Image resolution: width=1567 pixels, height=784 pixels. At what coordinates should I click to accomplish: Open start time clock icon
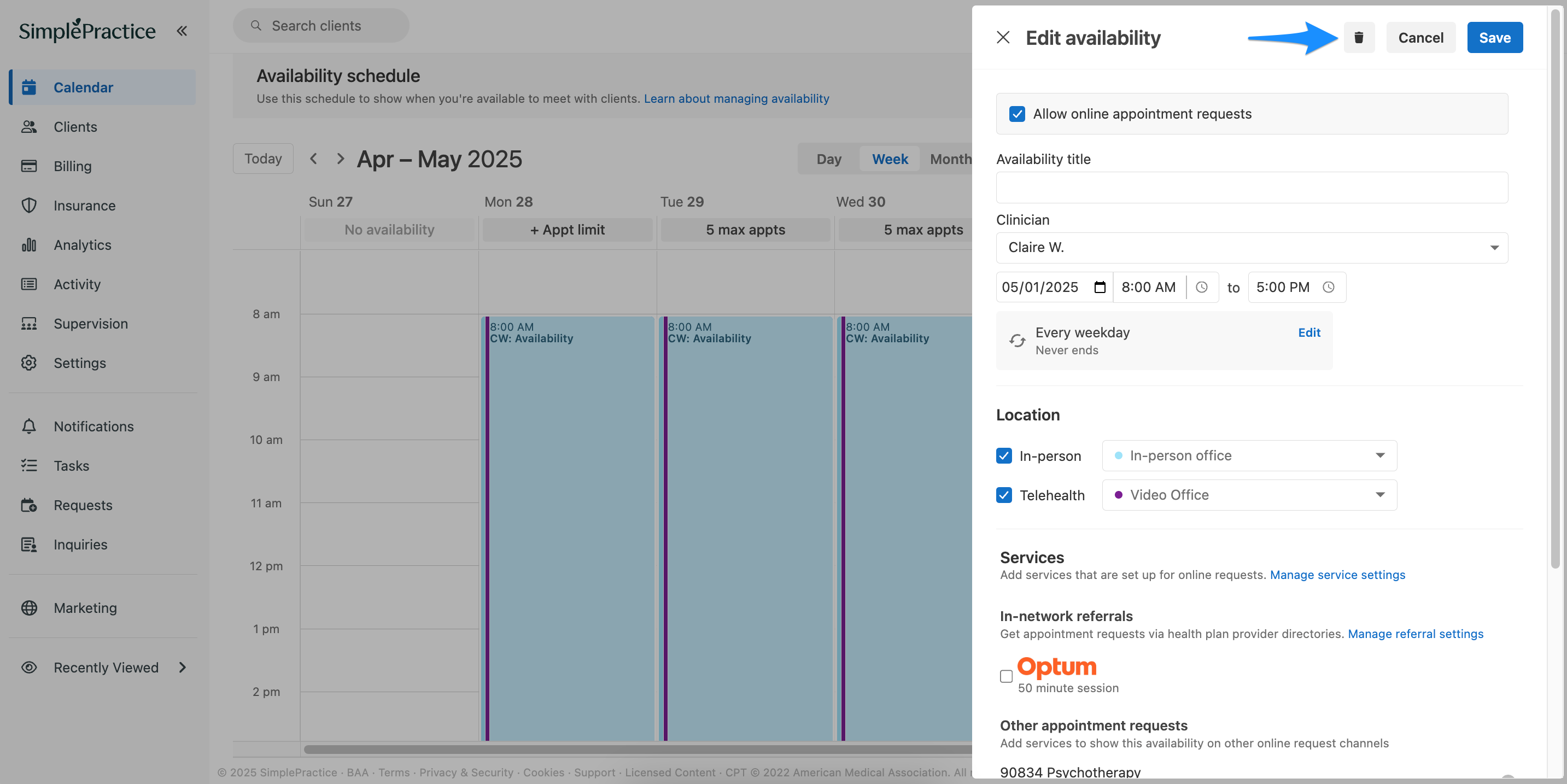pos(1201,287)
